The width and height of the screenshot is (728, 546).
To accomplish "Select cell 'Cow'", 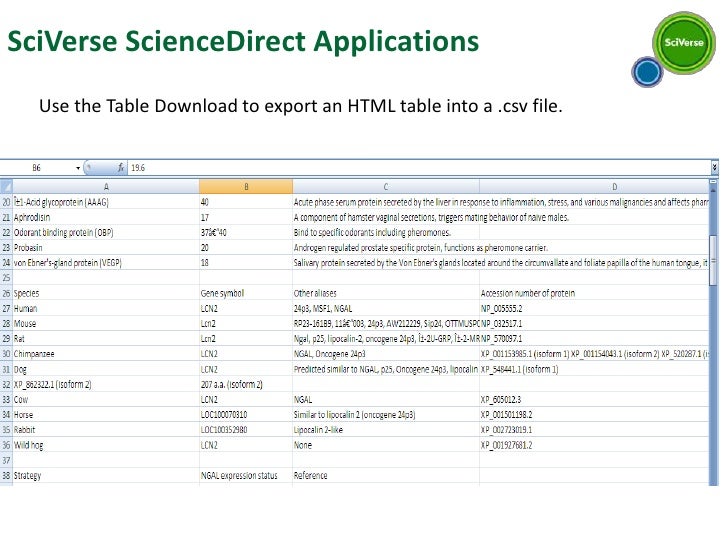I will click(106, 399).
